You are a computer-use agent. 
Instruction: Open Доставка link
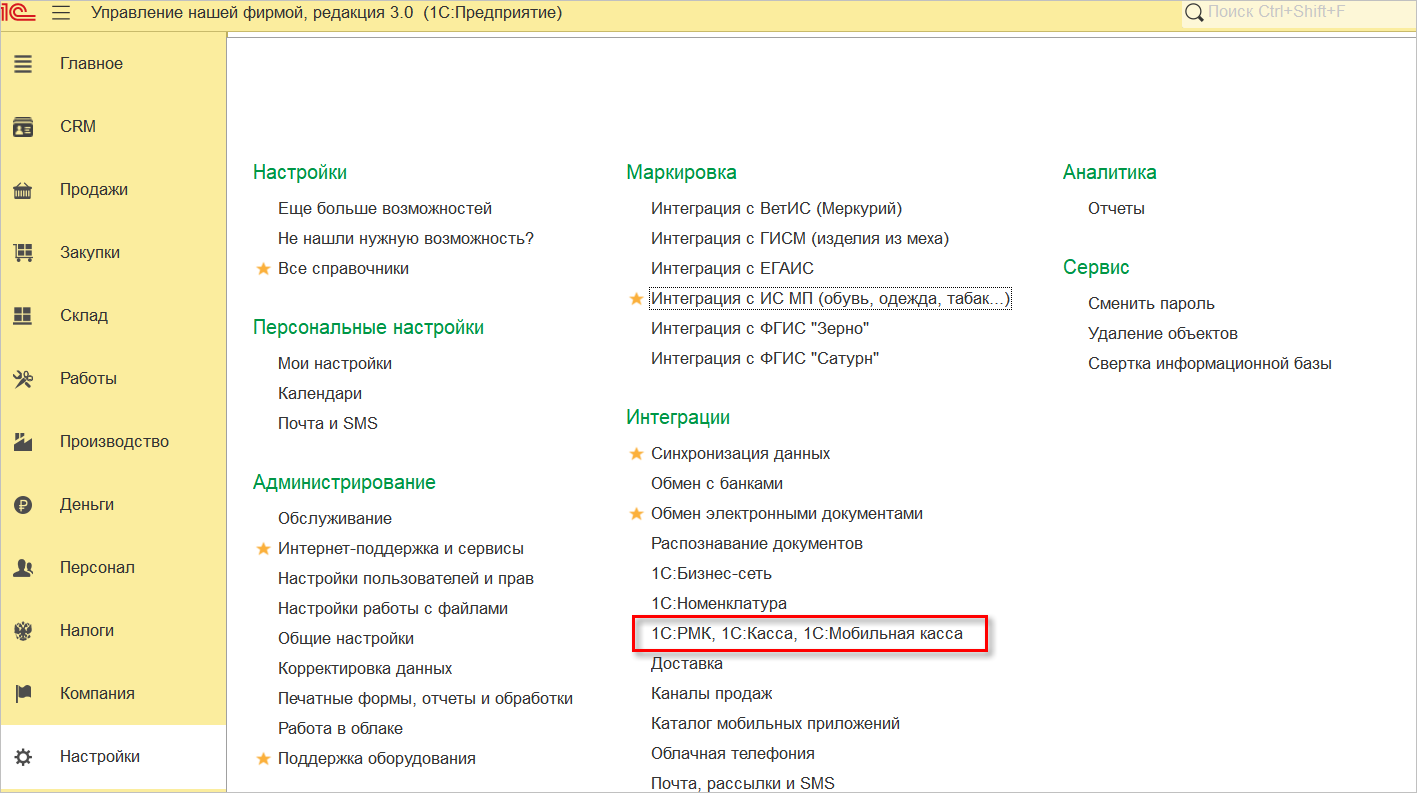pos(687,664)
